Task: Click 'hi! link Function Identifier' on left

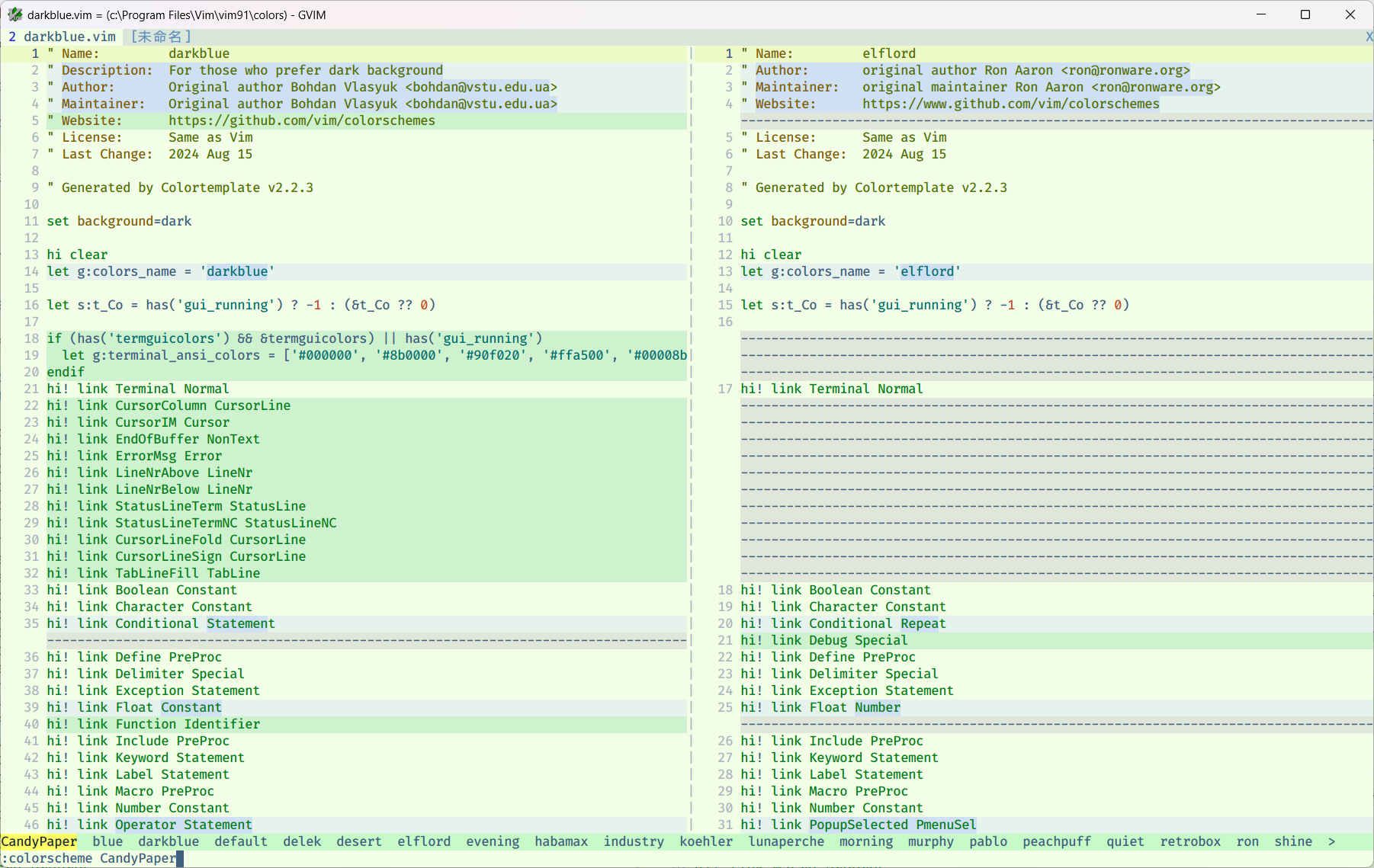Action: 153,724
